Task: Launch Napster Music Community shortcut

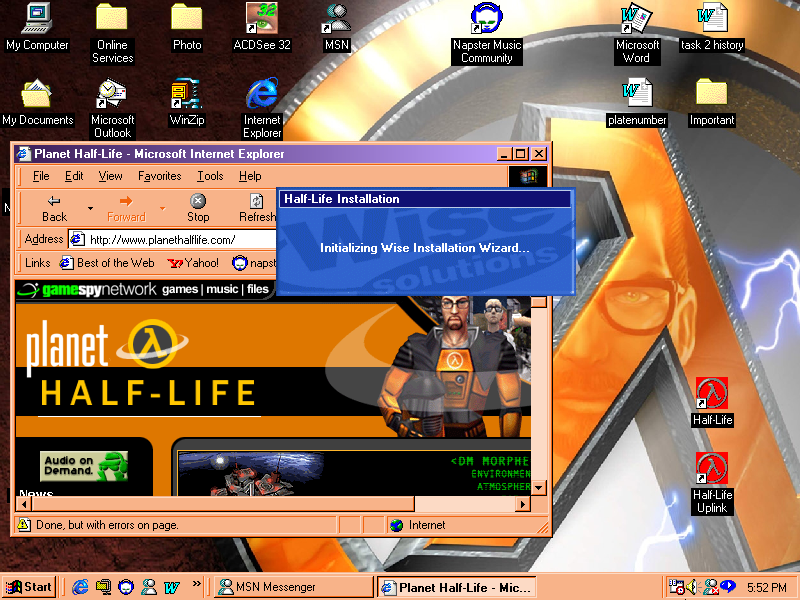Action: (x=487, y=33)
